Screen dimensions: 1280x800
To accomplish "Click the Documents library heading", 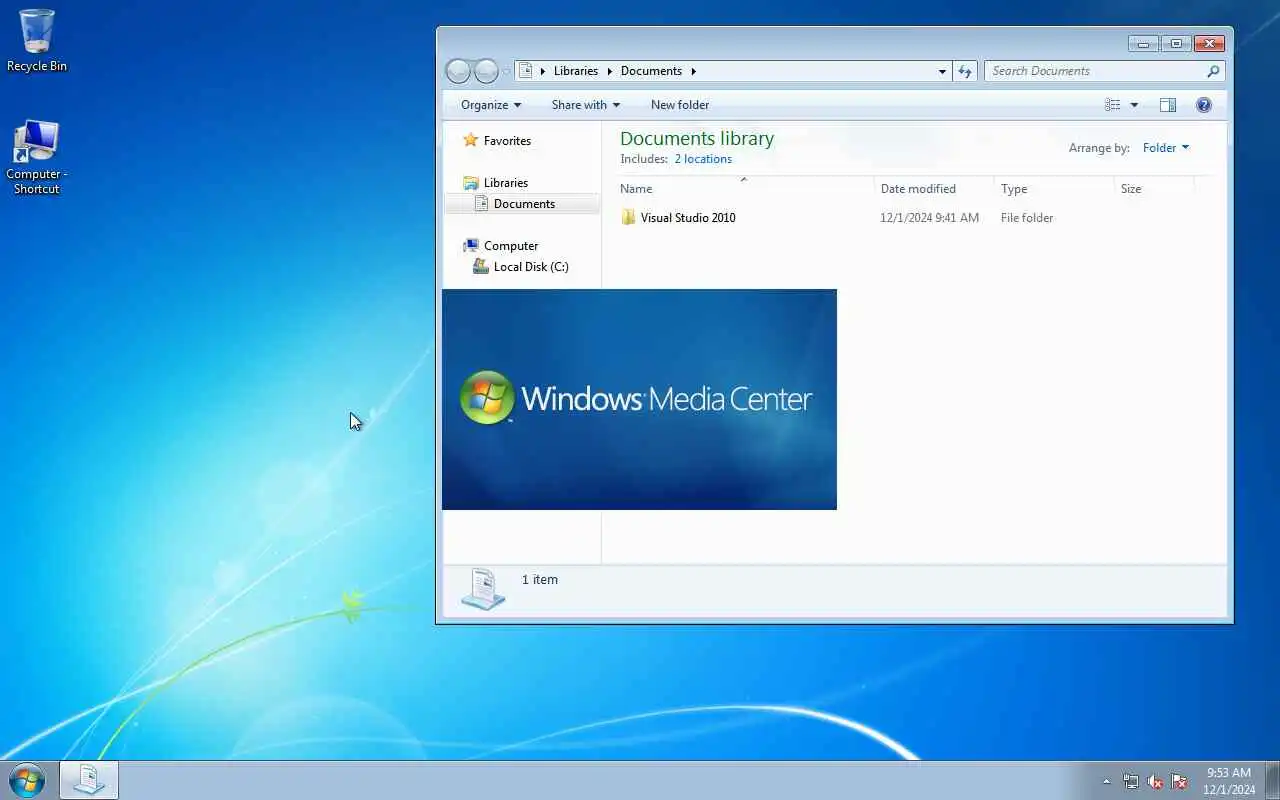I will pyautogui.click(x=697, y=139).
